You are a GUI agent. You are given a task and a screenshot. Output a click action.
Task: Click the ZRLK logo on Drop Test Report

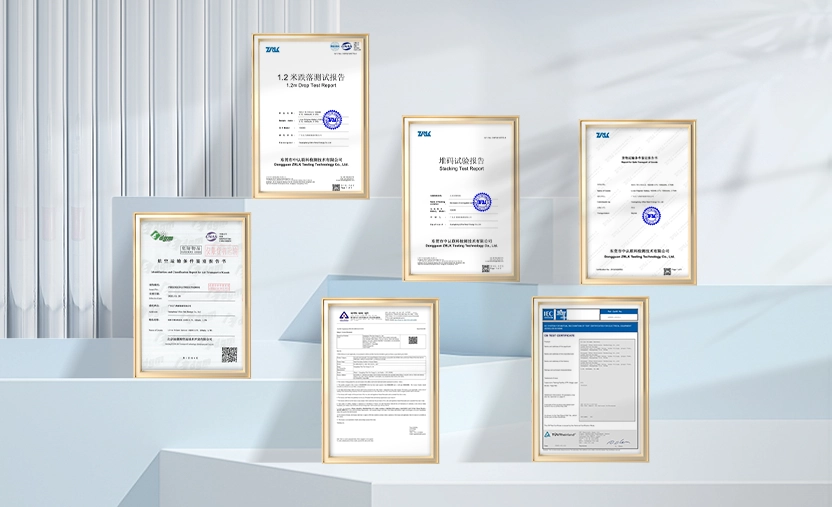[273, 49]
